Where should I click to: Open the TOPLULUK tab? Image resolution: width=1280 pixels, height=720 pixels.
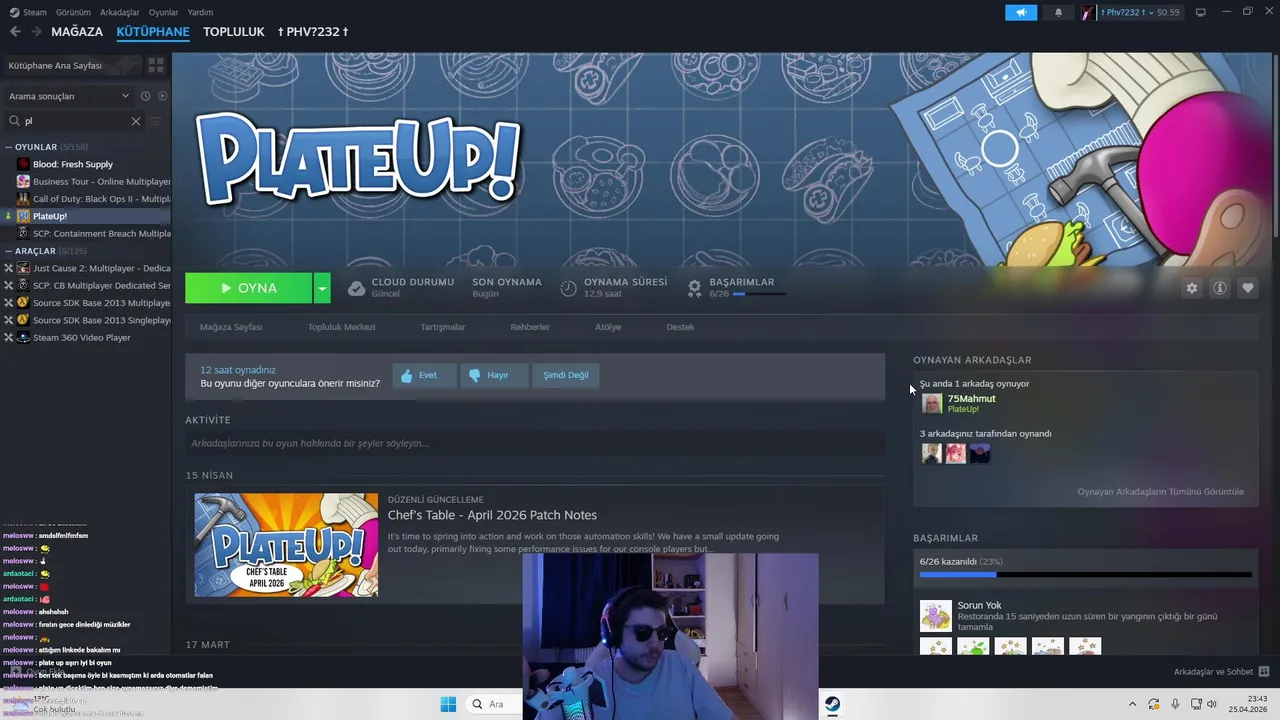click(x=234, y=32)
